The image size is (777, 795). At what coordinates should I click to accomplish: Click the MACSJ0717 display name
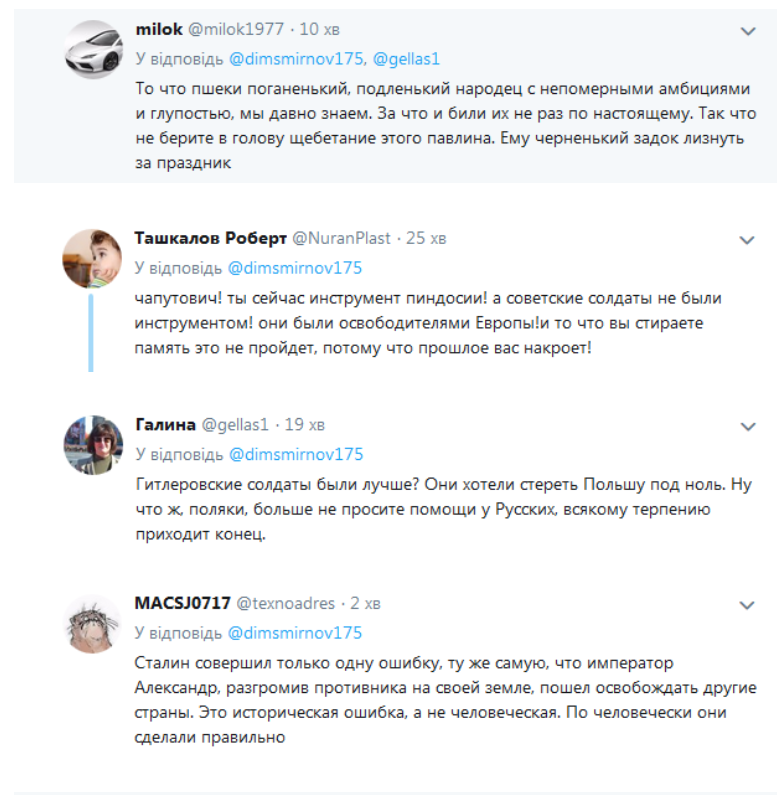183,603
